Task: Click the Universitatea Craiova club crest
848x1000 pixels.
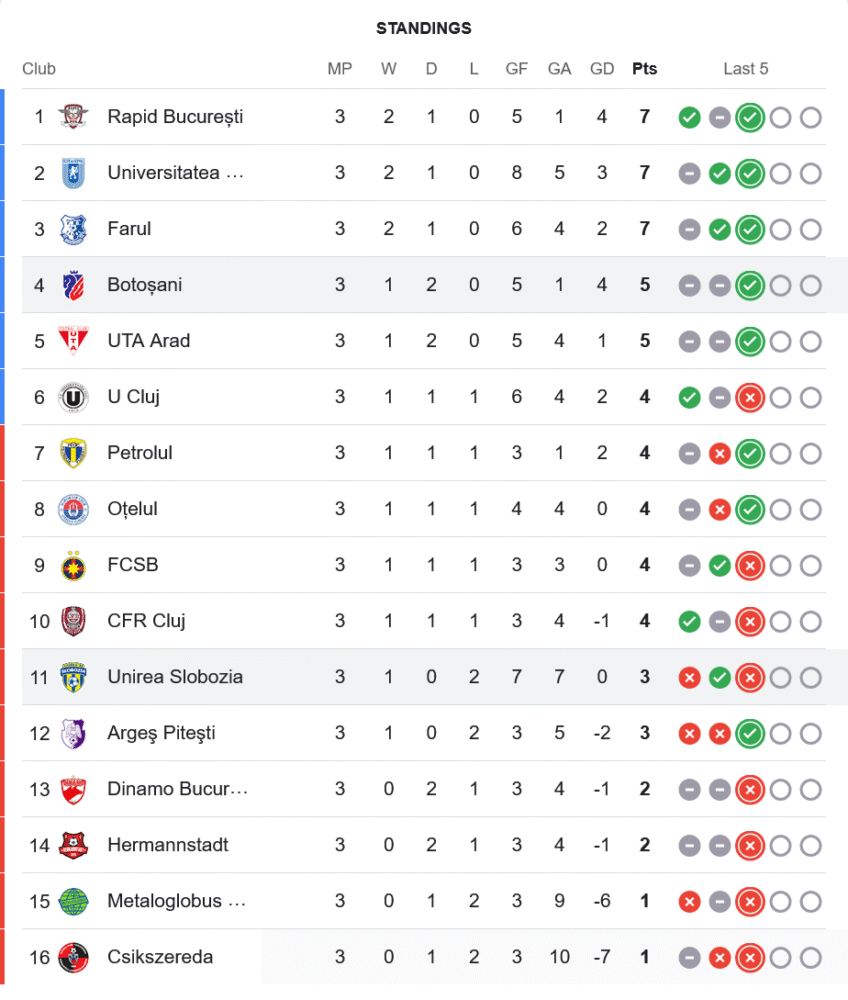Action: click(x=73, y=173)
